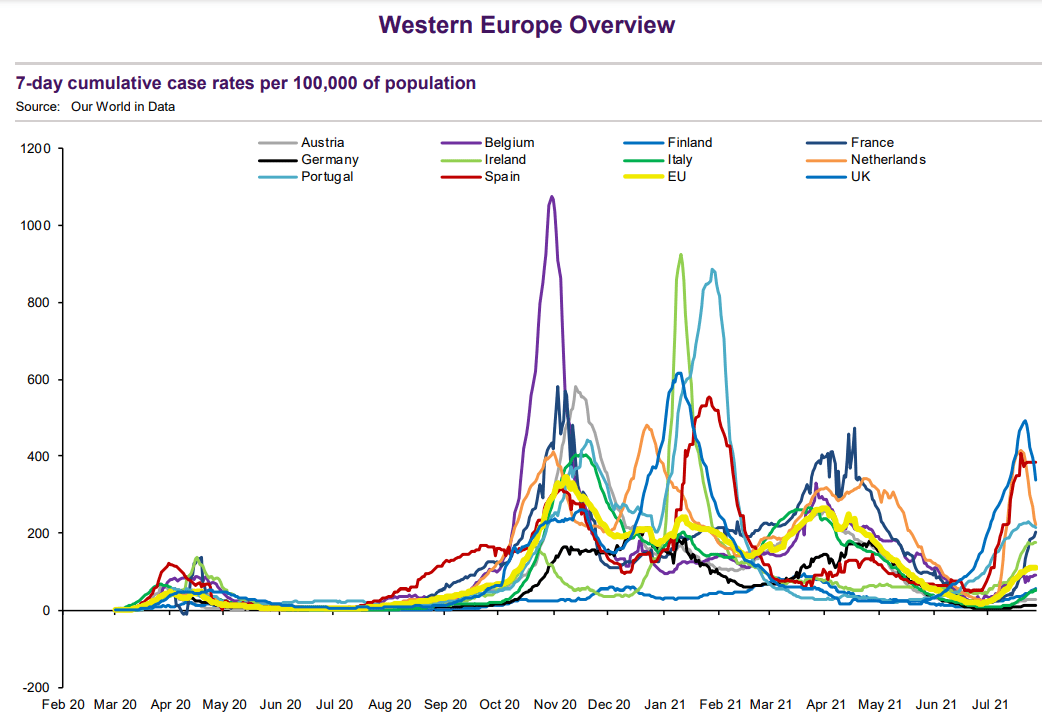
Task: Click the y-axis label 400
Action: click(x=39, y=456)
